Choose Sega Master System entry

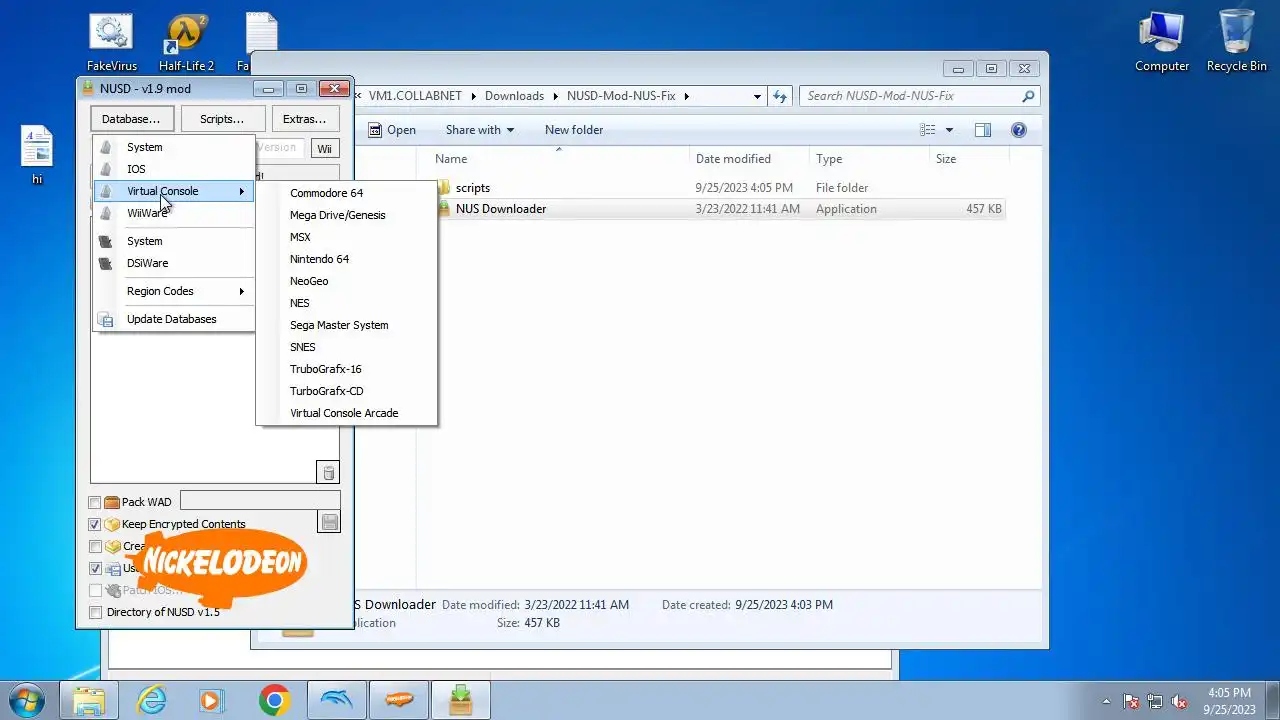(x=346, y=325)
